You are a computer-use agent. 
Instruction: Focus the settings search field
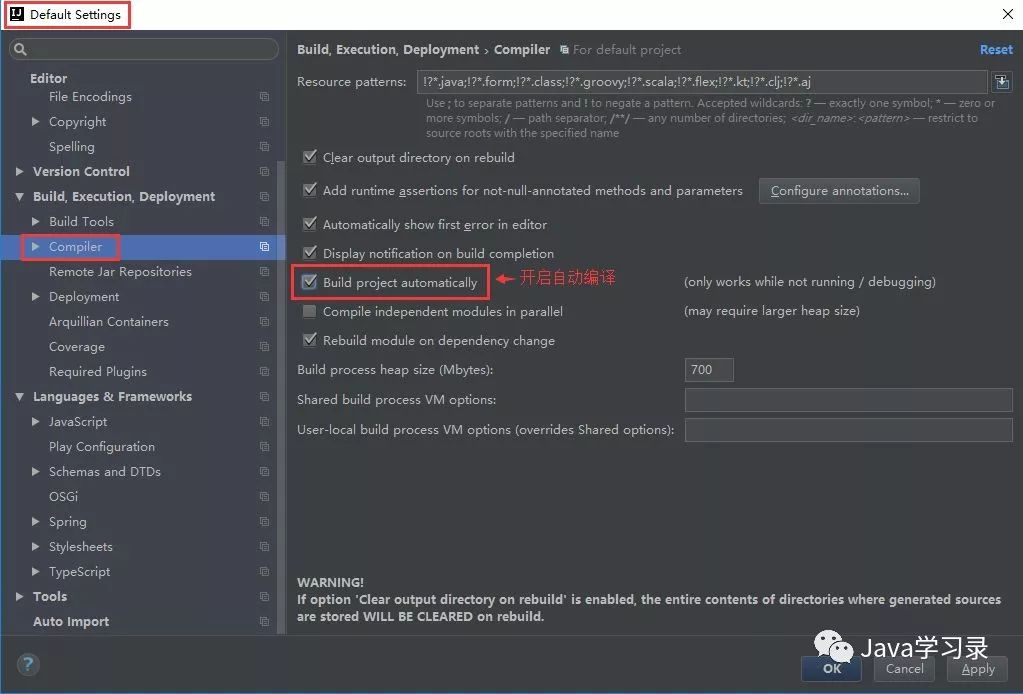pos(144,49)
